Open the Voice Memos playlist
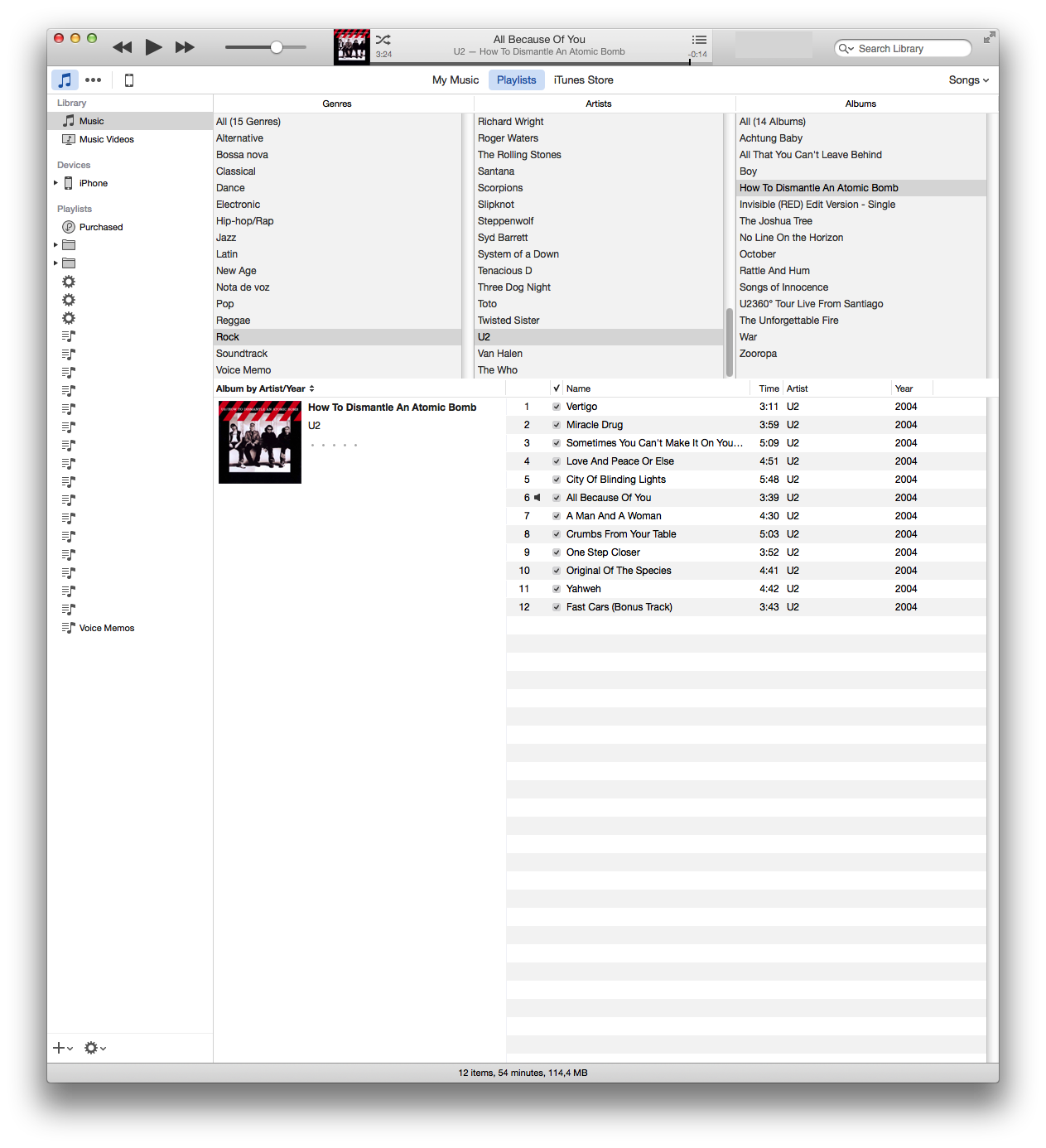The height and width of the screenshot is (1148, 1046). tap(130, 628)
